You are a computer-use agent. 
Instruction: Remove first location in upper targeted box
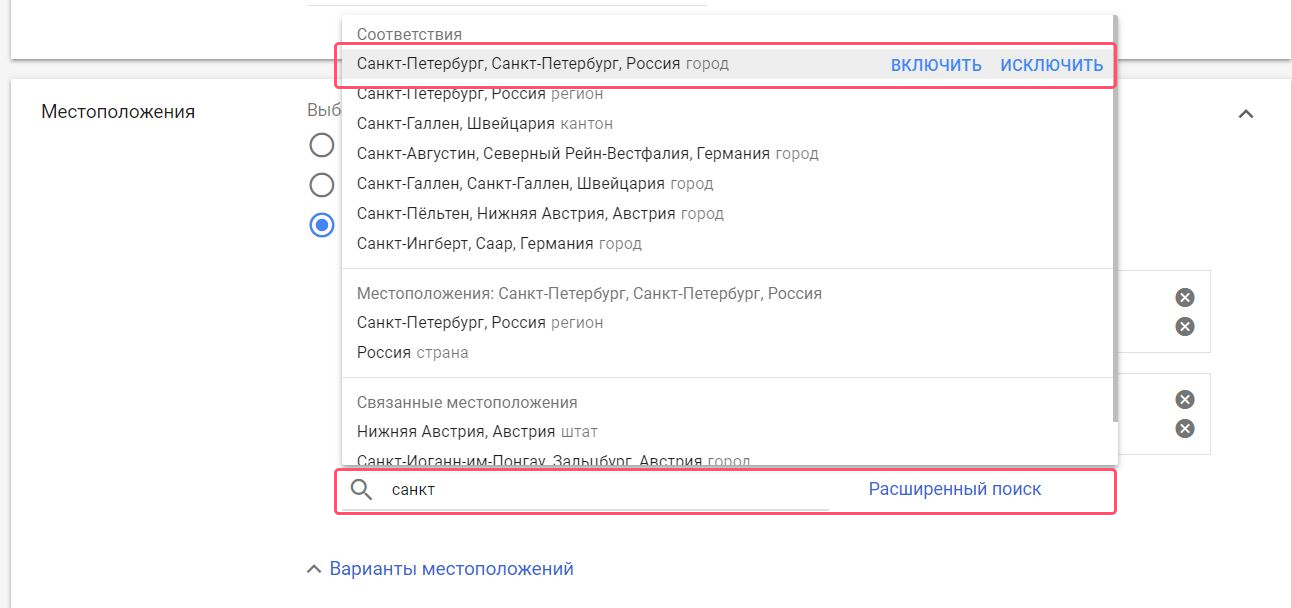(1185, 297)
